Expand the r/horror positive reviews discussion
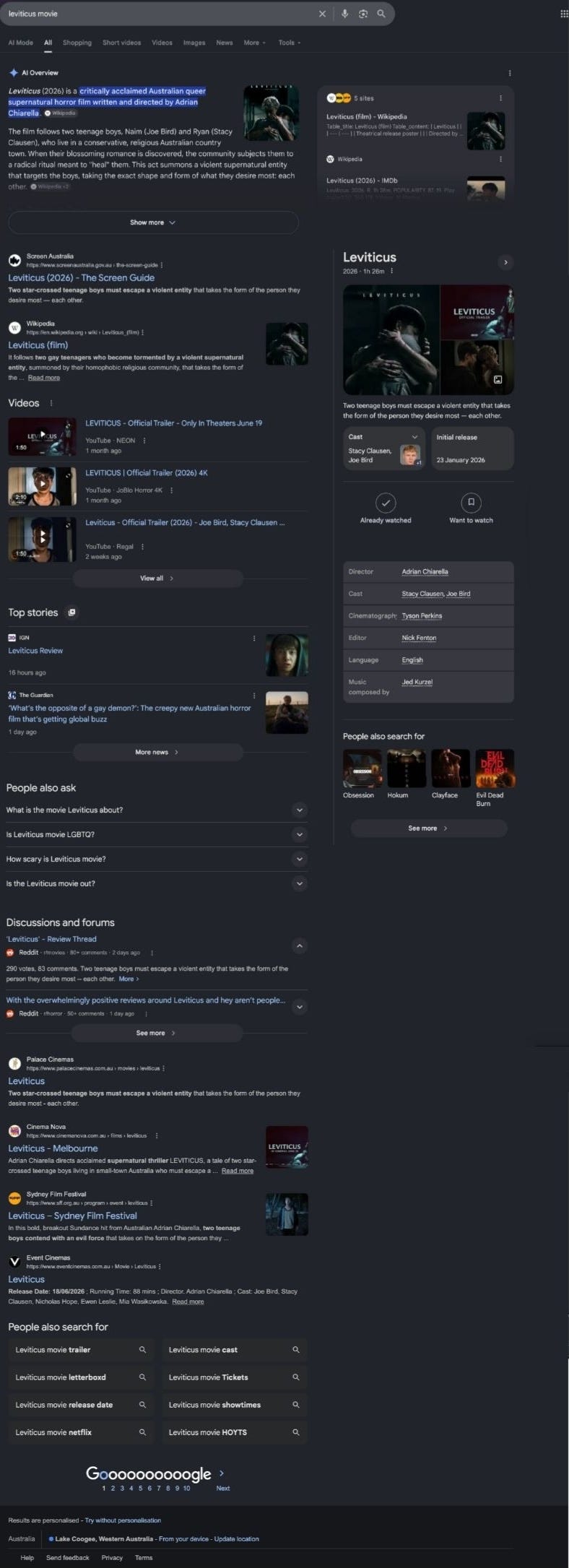This screenshot has height=1568, width=569. tap(299, 1006)
